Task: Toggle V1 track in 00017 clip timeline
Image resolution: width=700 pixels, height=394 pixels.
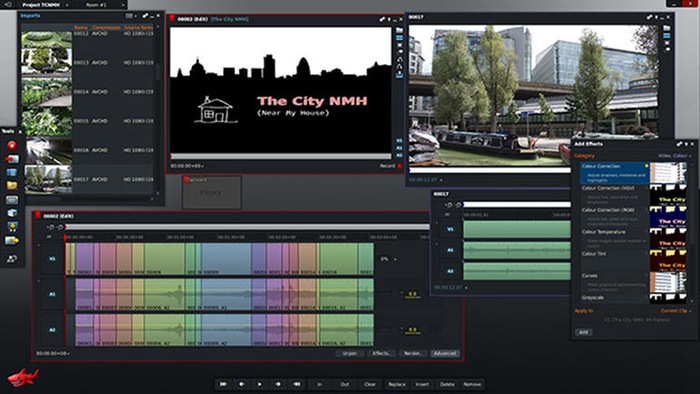Action: pyautogui.click(x=450, y=229)
